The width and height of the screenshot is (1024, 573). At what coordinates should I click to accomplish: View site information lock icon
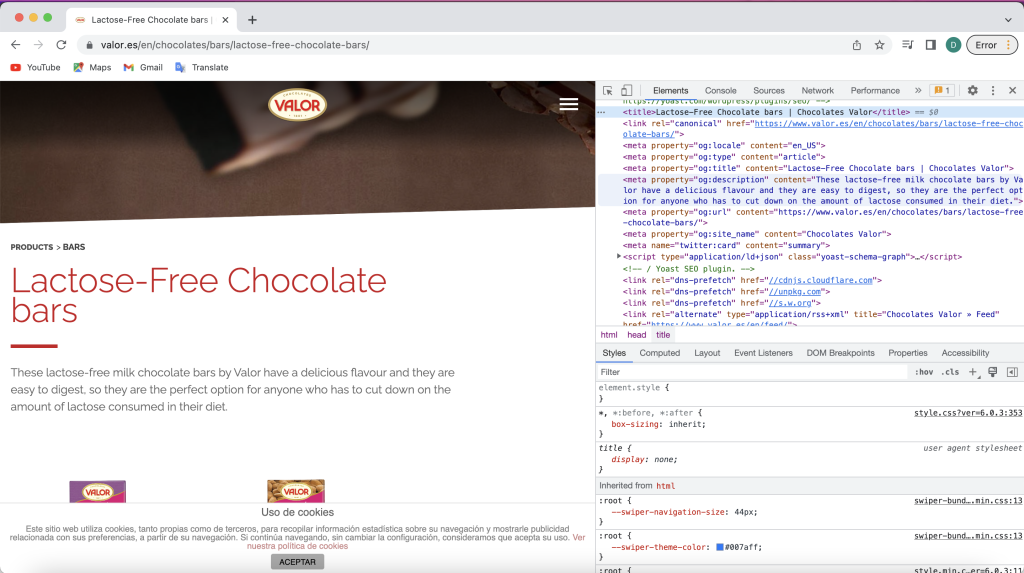(89, 45)
